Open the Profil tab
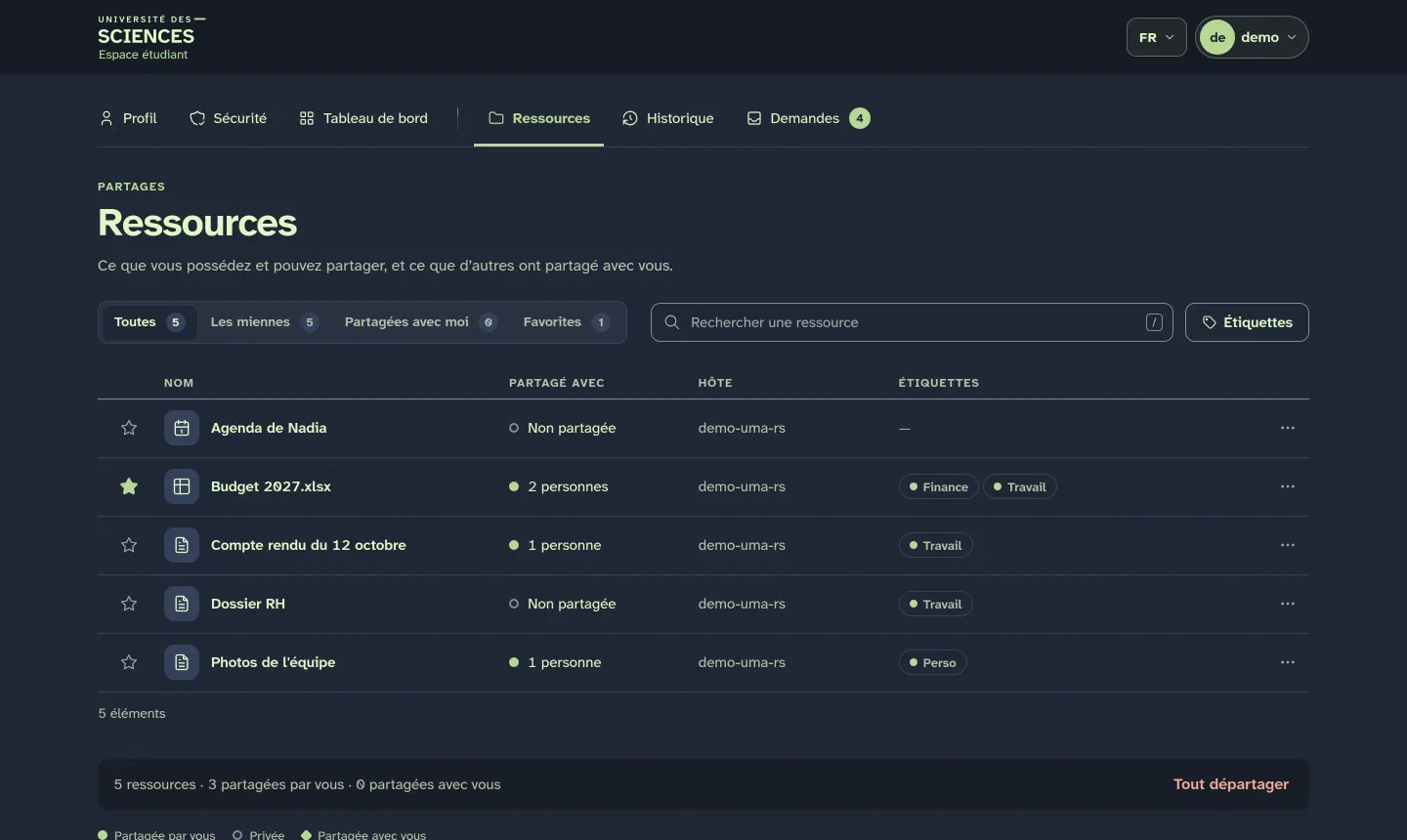Viewport: 1407px width, 840px height. point(128,118)
